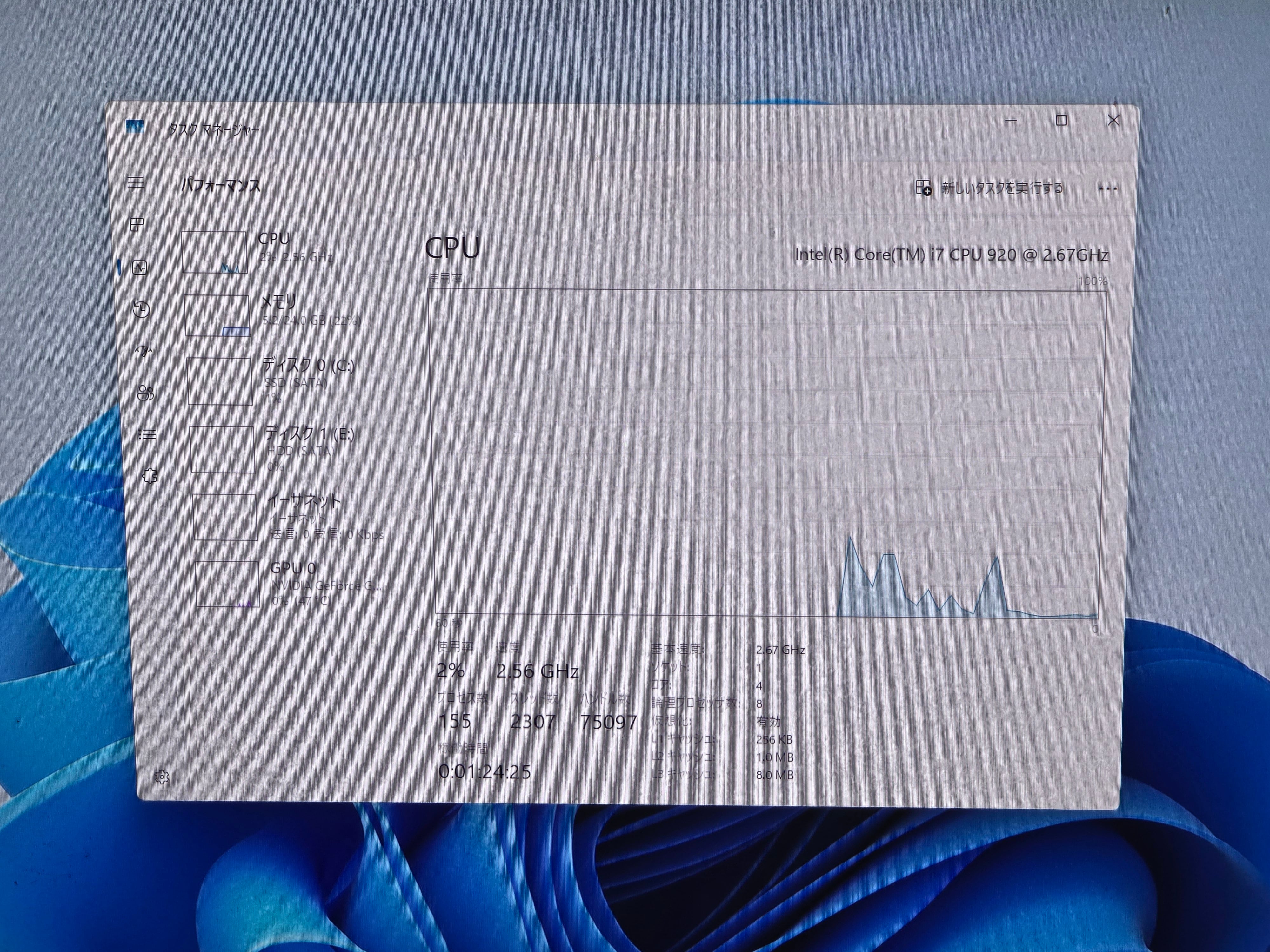Click Run new task button
This screenshot has width=1270, height=952.
(989, 188)
